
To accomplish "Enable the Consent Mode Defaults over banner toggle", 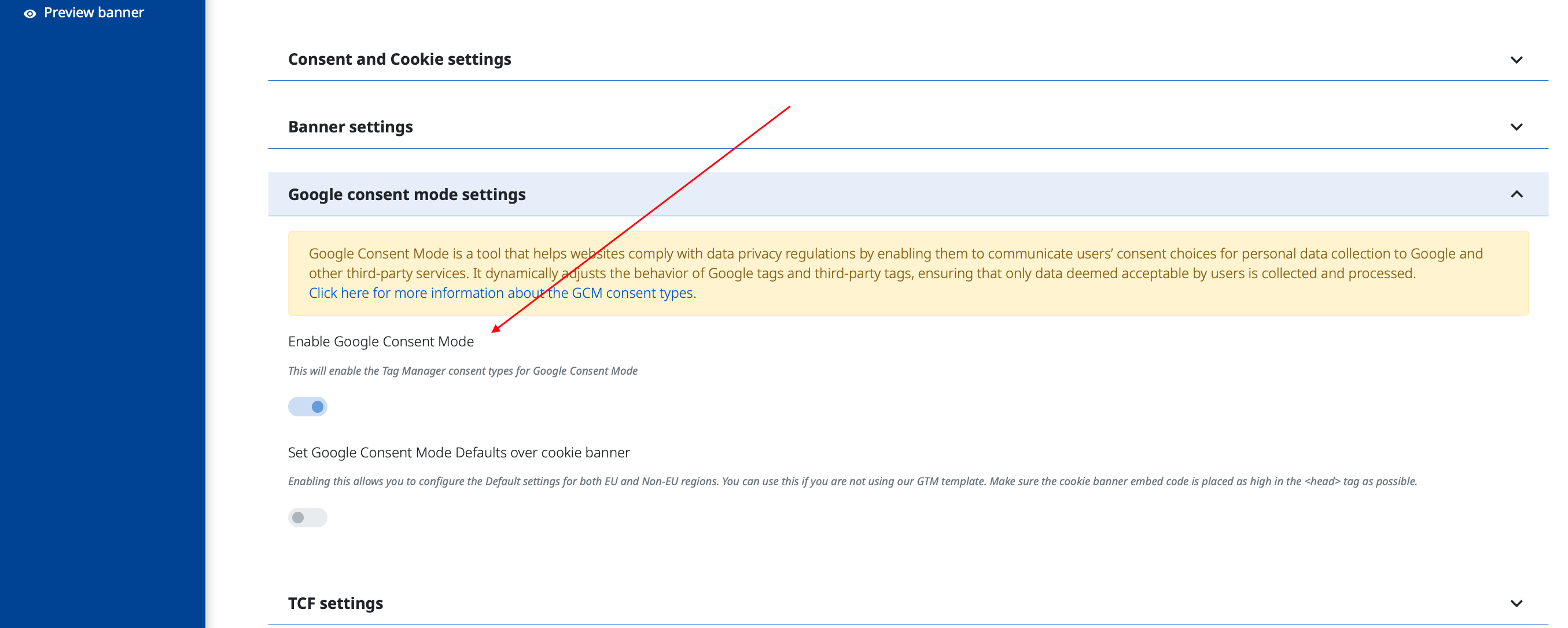I will click(307, 517).
